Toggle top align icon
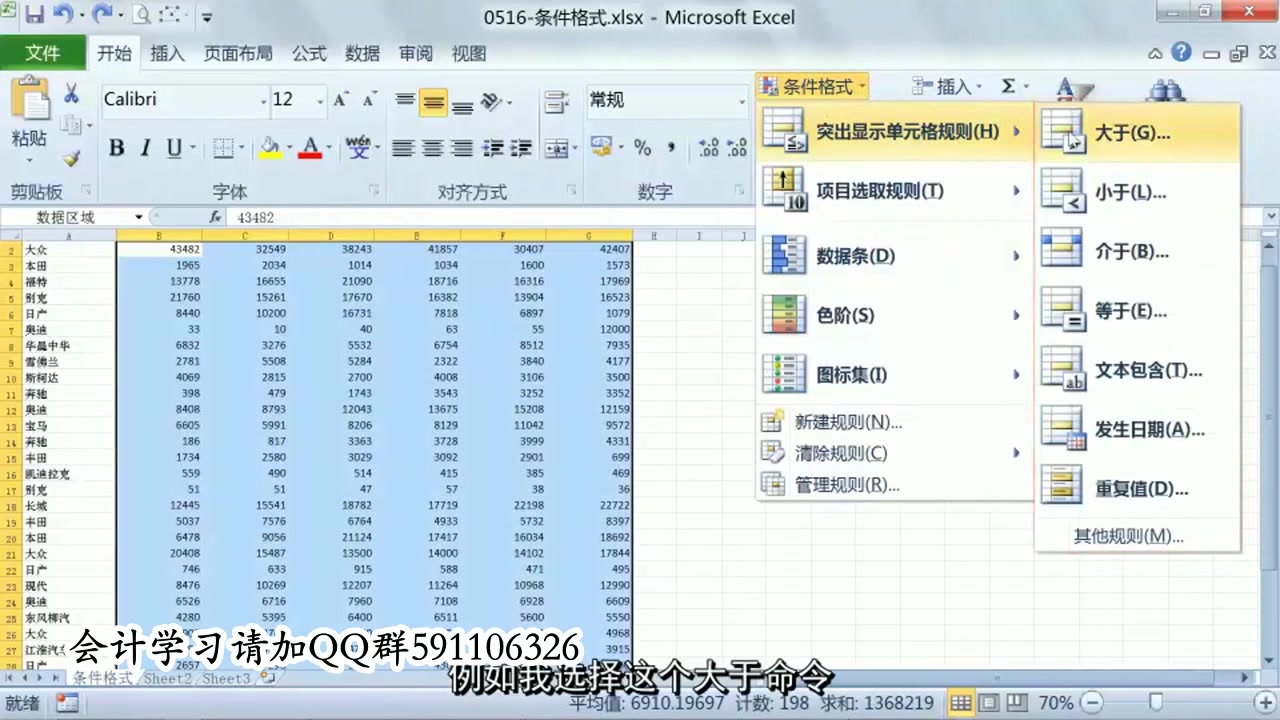 pyautogui.click(x=404, y=101)
